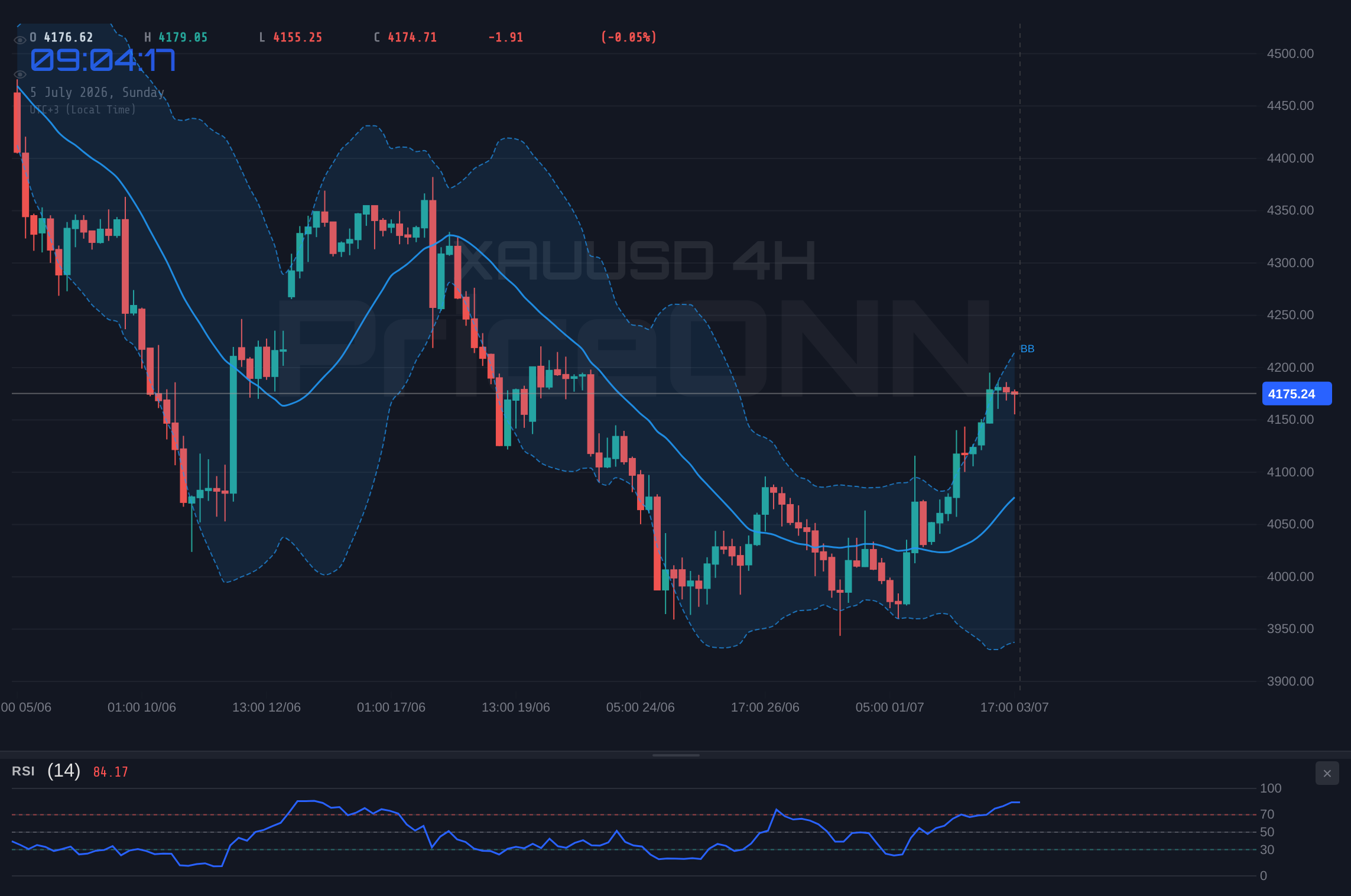The width and height of the screenshot is (1351, 896).
Task: Click the Close value 4174.71
Action: pos(413,37)
